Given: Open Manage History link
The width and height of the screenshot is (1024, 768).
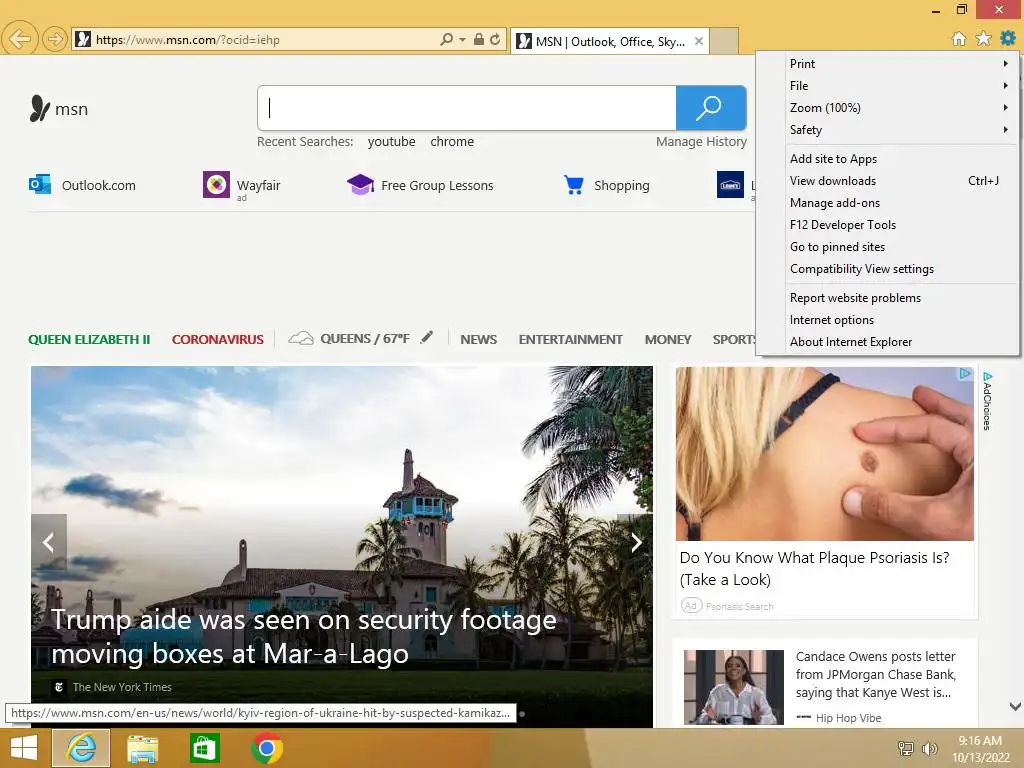Looking at the screenshot, I should coord(701,142).
